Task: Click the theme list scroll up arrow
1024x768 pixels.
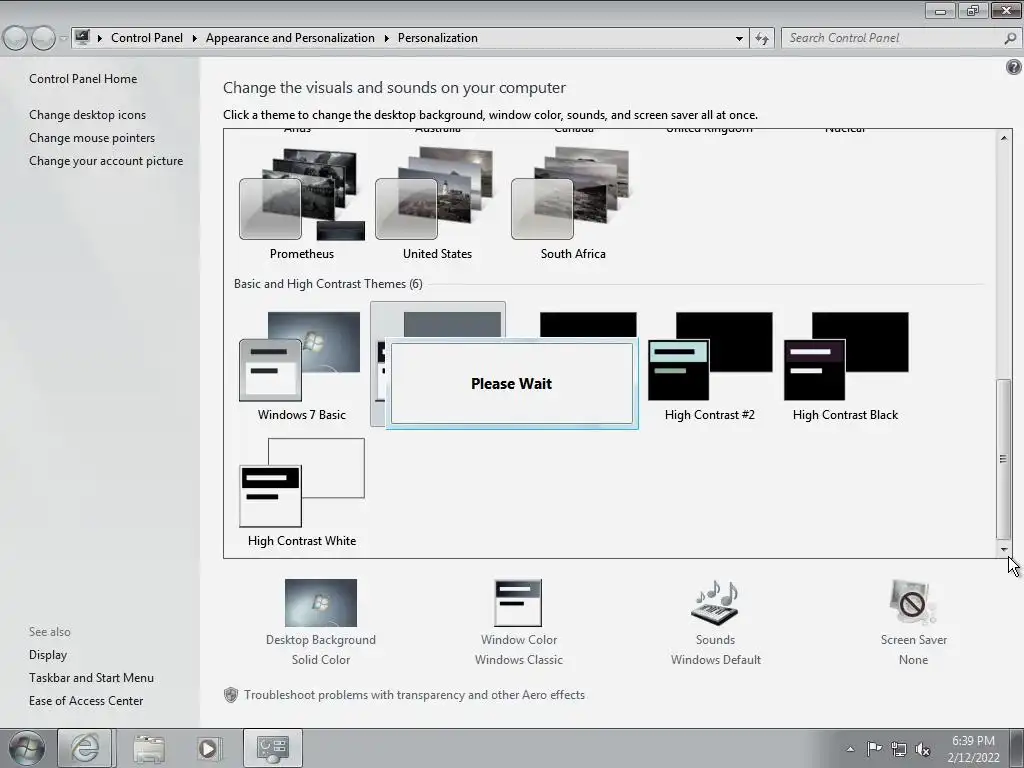Action: (x=1004, y=137)
